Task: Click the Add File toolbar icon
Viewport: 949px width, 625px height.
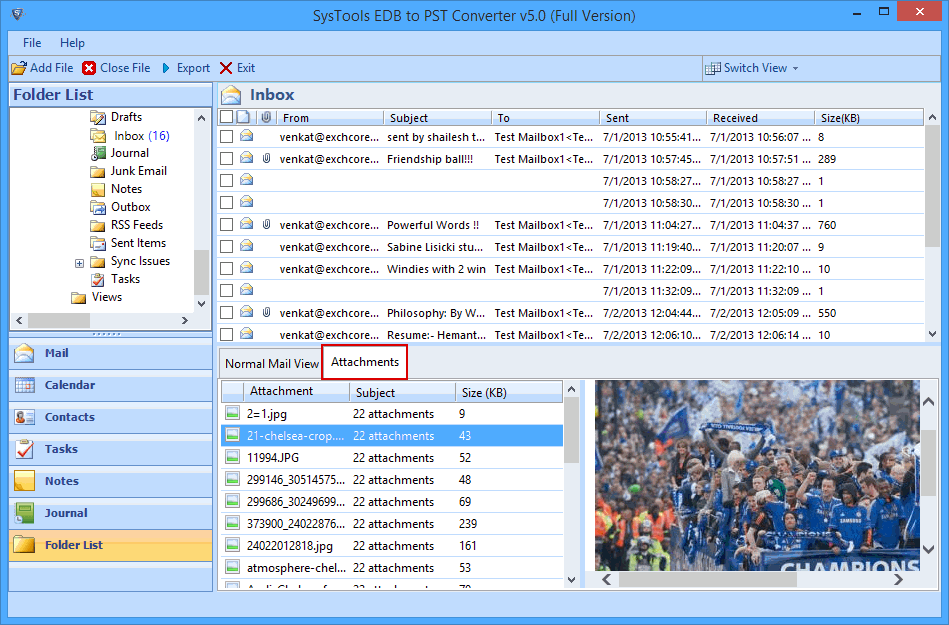Action: point(19,68)
